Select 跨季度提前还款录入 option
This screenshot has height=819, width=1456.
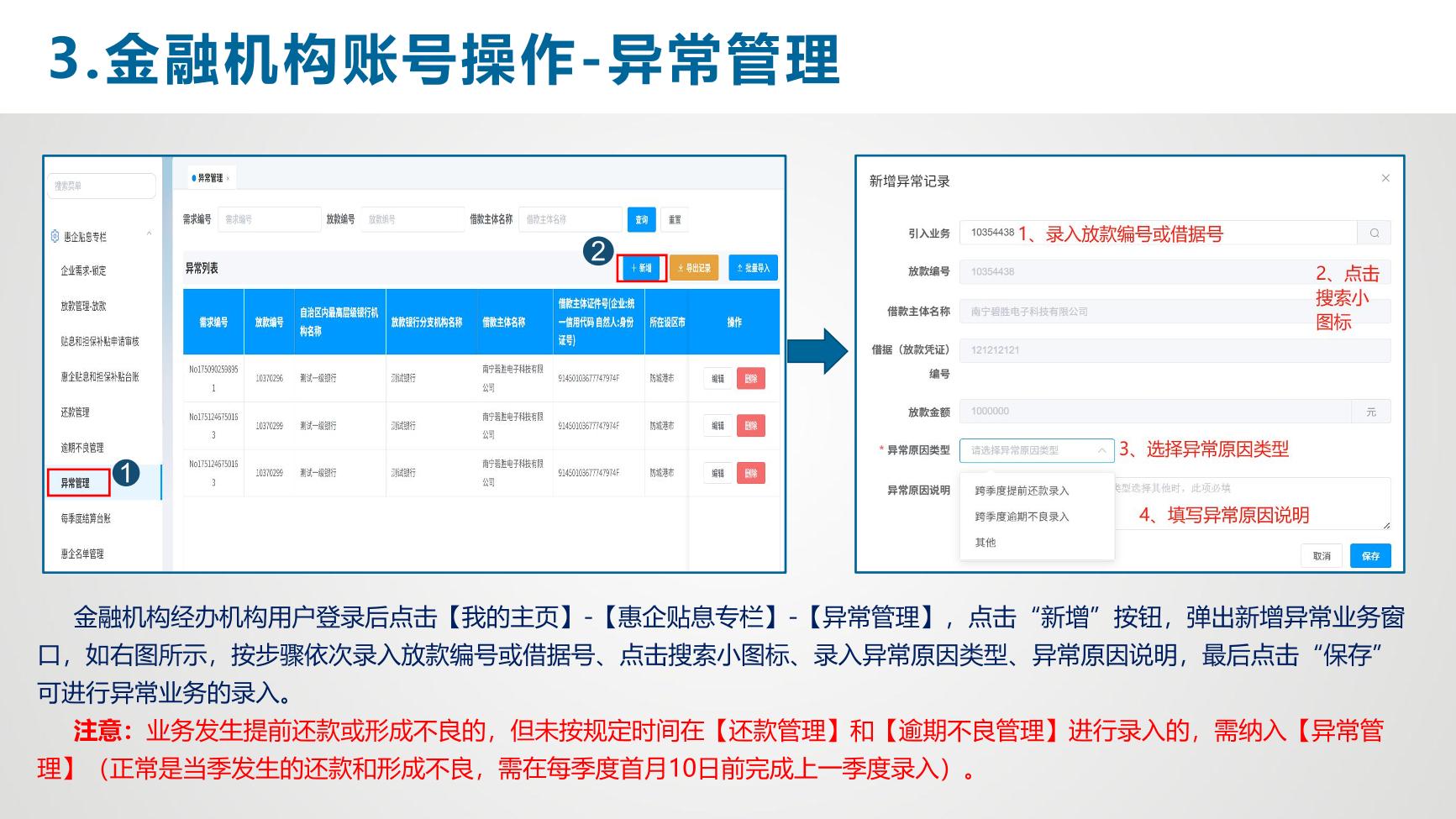(1022, 491)
